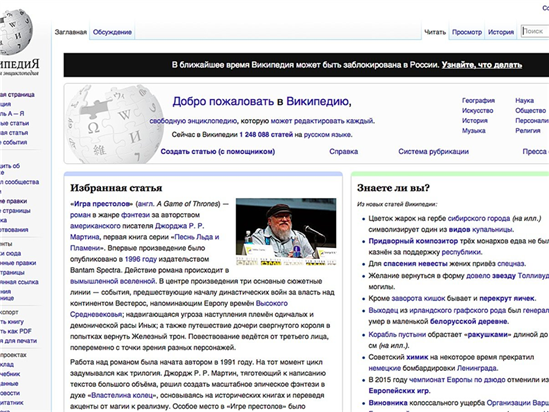Click the 'республики' link
This screenshot has width=549, height=412.
(x=461, y=252)
